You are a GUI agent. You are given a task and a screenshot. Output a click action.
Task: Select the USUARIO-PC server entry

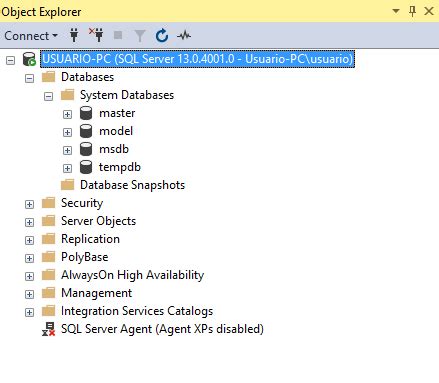[x=197, y=59]
